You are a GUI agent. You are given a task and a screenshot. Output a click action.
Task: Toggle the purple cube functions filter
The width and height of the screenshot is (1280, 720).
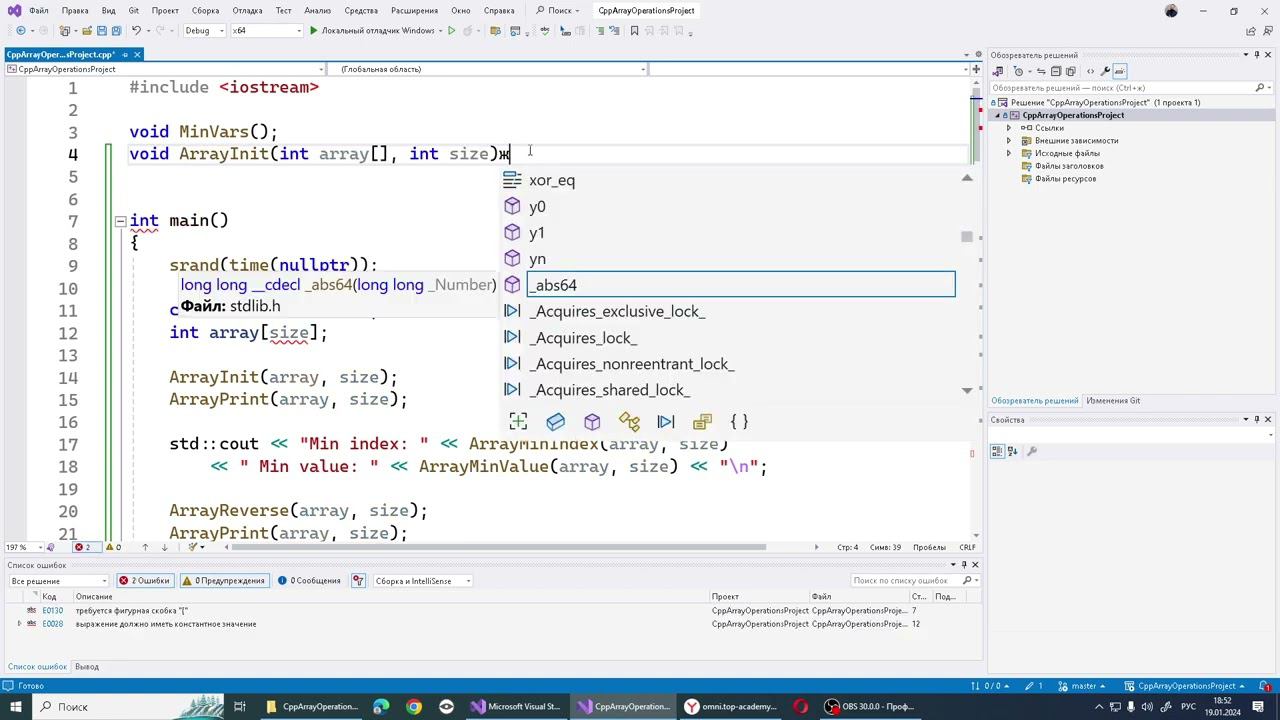pyautogui.click(x=592, y=422)
